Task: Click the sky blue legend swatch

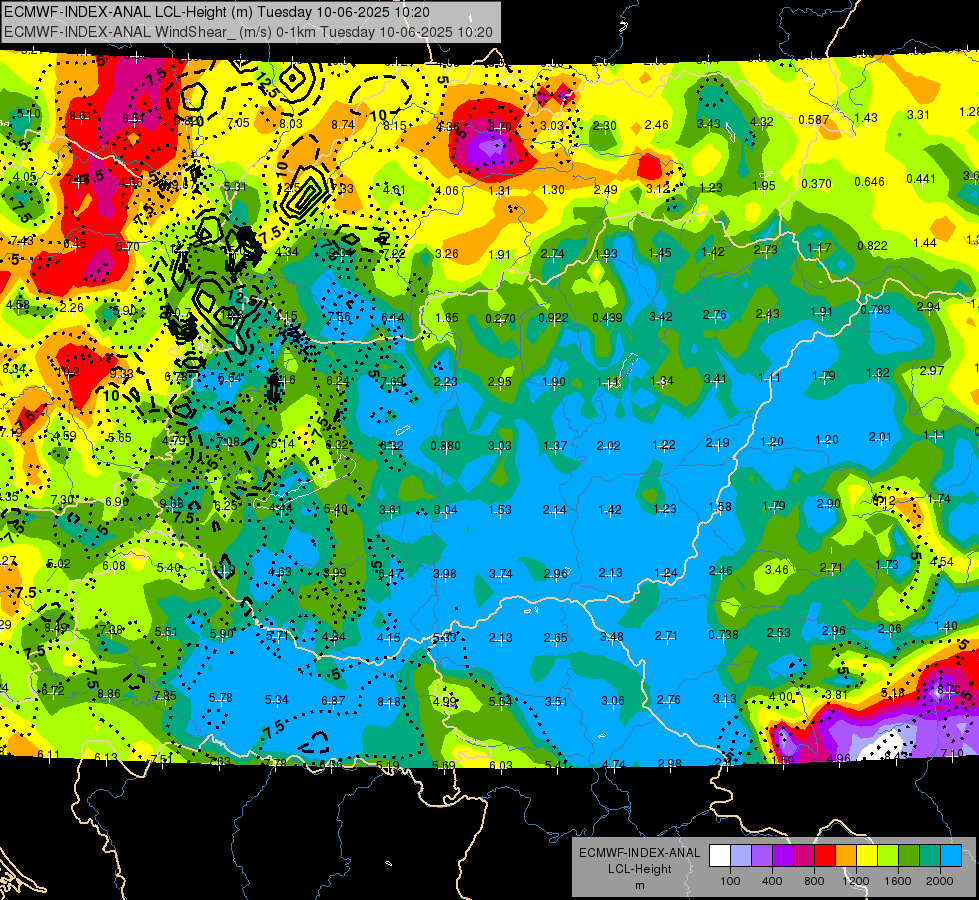Action: tap(951, 856)
